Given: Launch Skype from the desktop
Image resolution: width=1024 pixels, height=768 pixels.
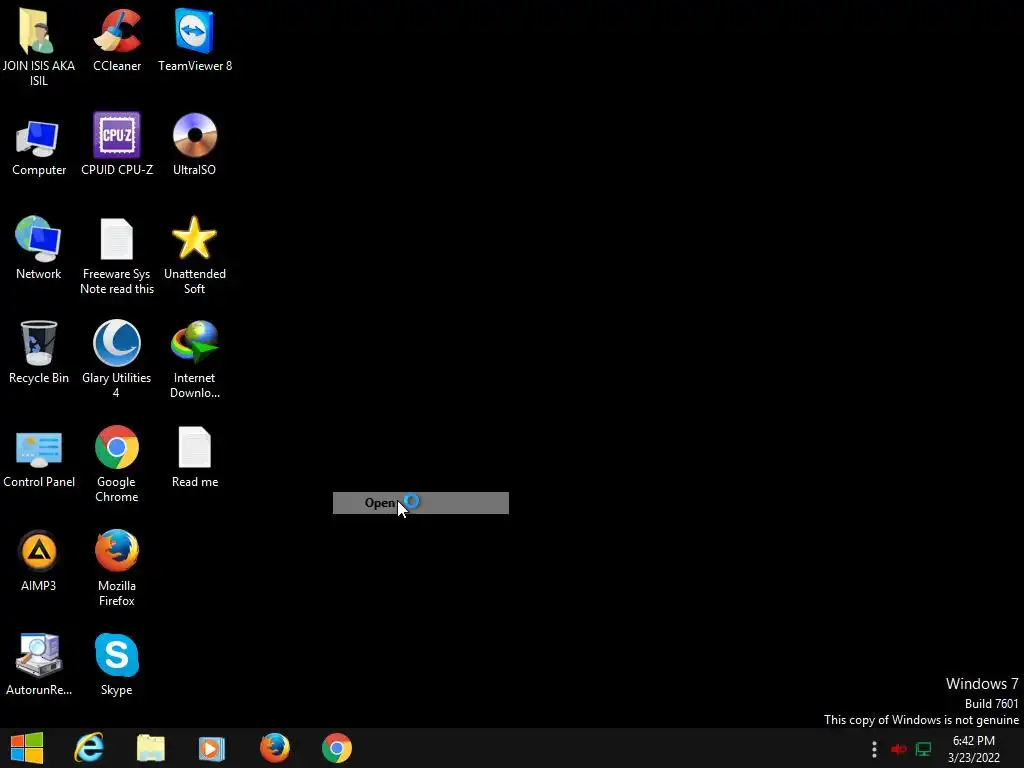Looking at the screenshot, I should [x=117, y=665].
